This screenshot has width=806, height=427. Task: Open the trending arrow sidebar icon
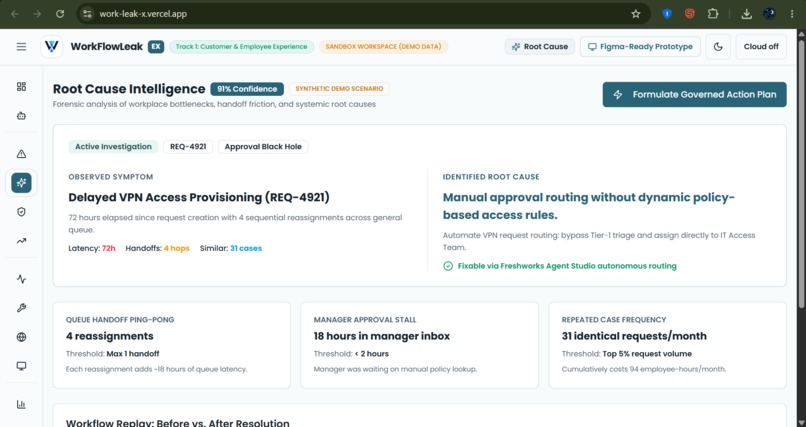pos(21,240)
